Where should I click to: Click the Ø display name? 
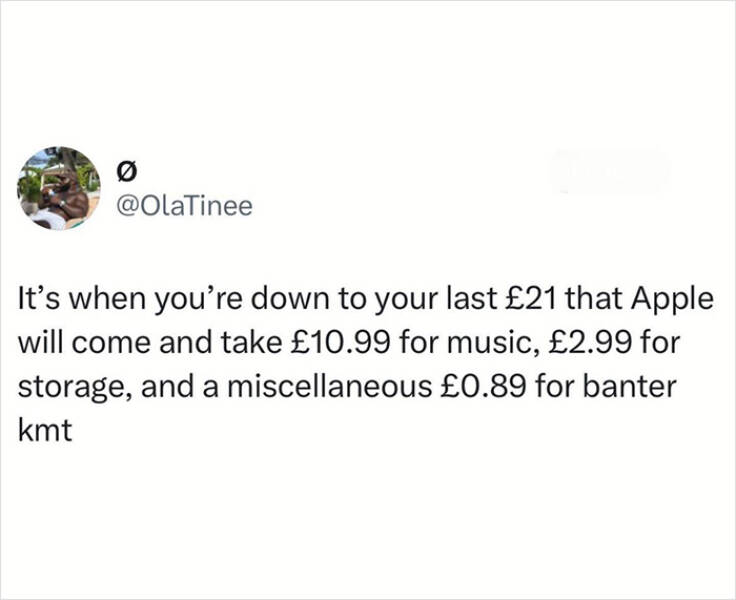[127, 172]
